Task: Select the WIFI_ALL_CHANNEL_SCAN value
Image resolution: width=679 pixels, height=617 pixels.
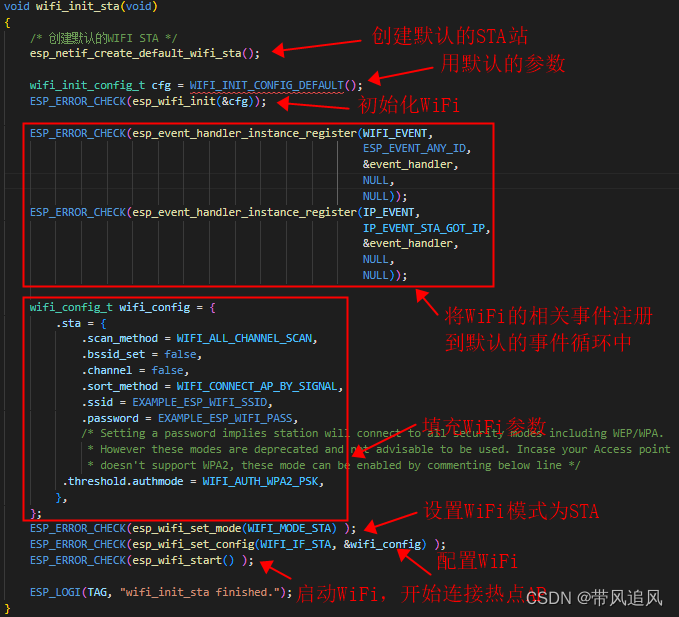Action: [244, 338]
